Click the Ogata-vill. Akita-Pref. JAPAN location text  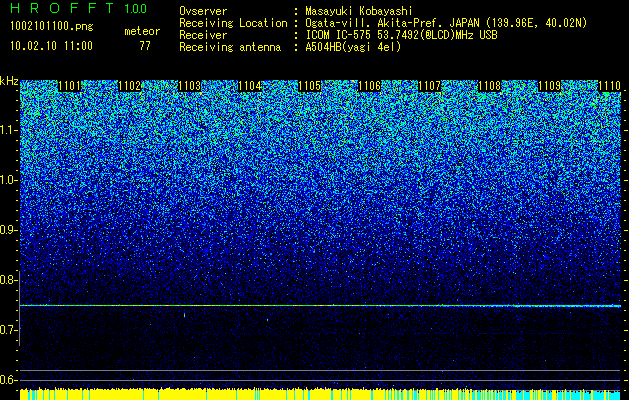click(446, 23)
